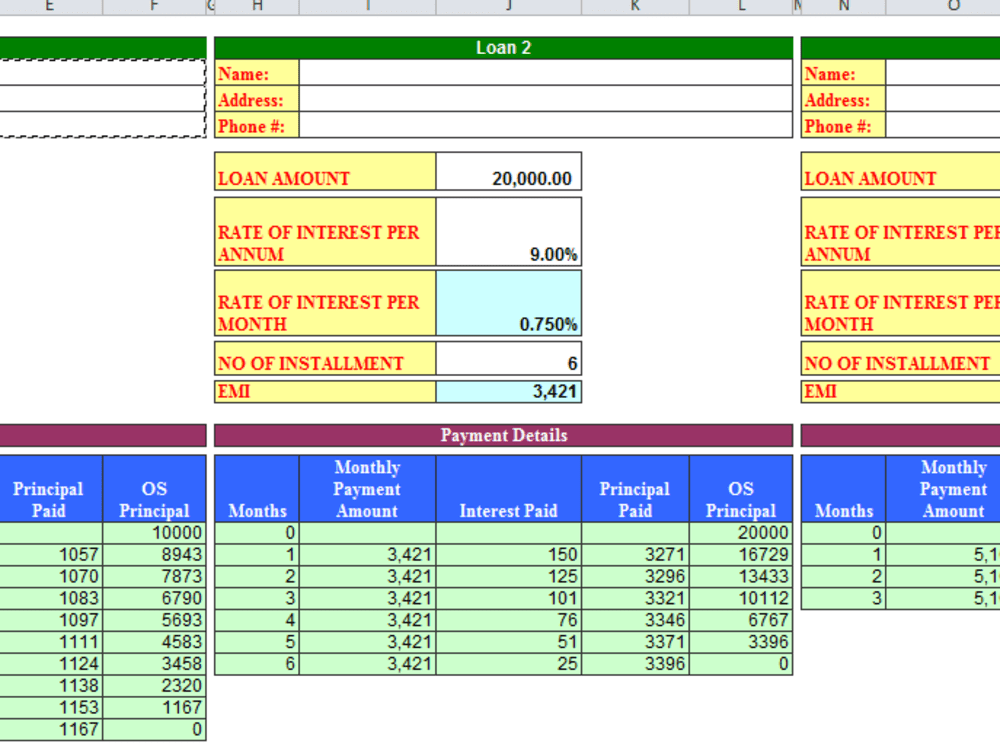Click the Loan 2 Months column header

pyautogui.click(x=257, y=489)
